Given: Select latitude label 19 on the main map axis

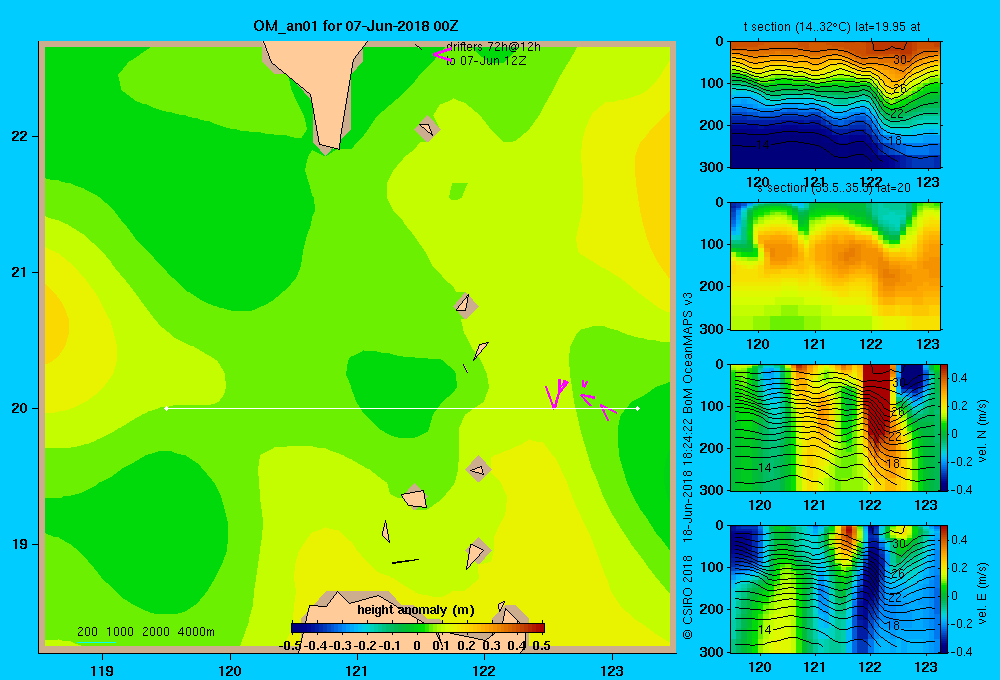Looking at the screenshot, I should tap(20, 544).
